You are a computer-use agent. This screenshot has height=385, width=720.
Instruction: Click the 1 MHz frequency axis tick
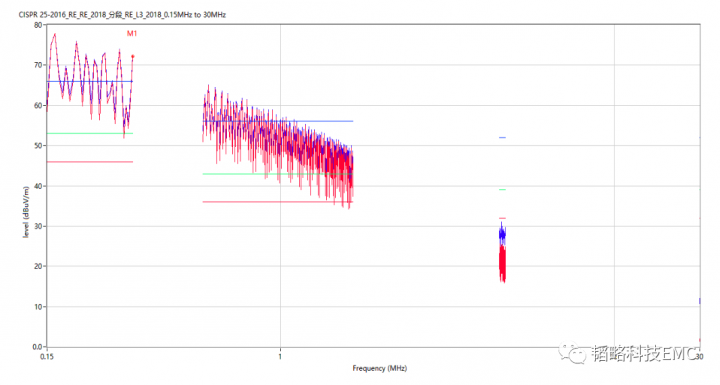[280, 356]
